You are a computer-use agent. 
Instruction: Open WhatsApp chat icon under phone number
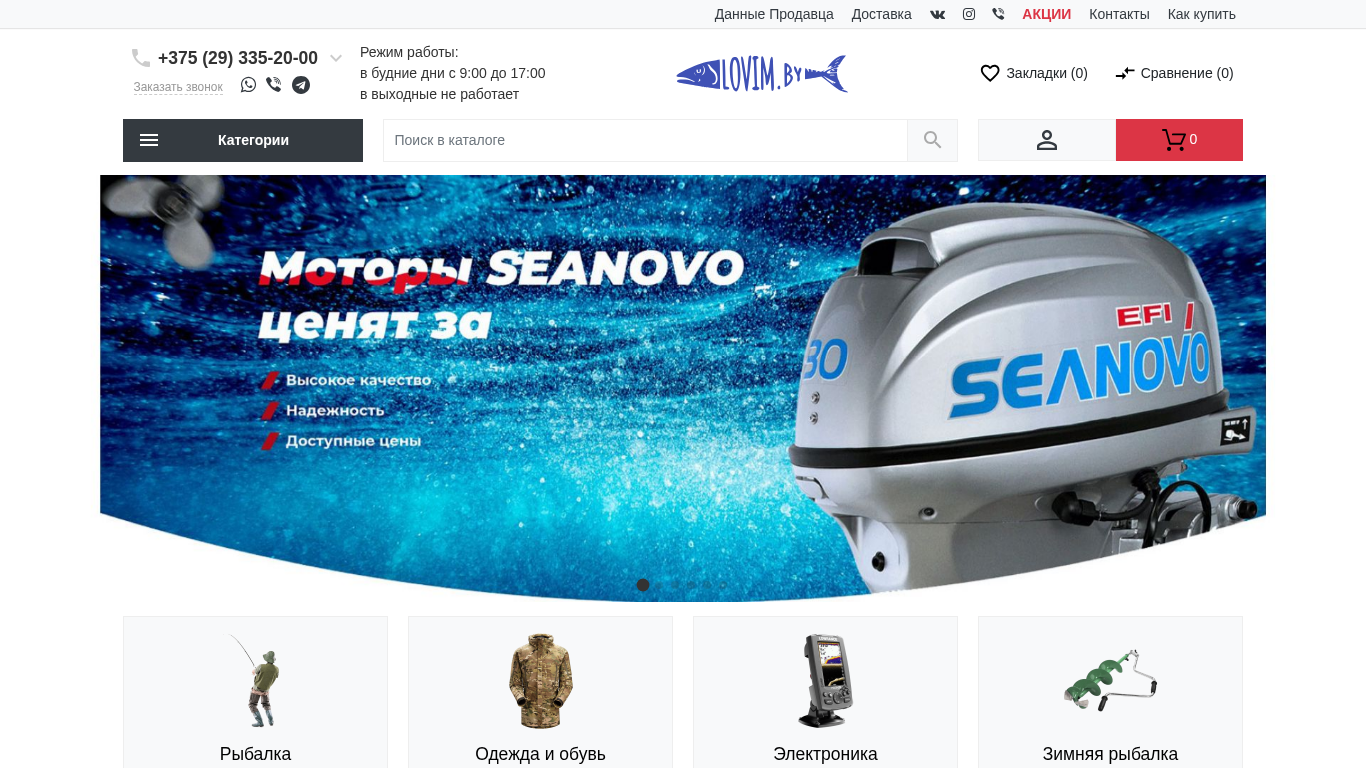coord(248,85)
